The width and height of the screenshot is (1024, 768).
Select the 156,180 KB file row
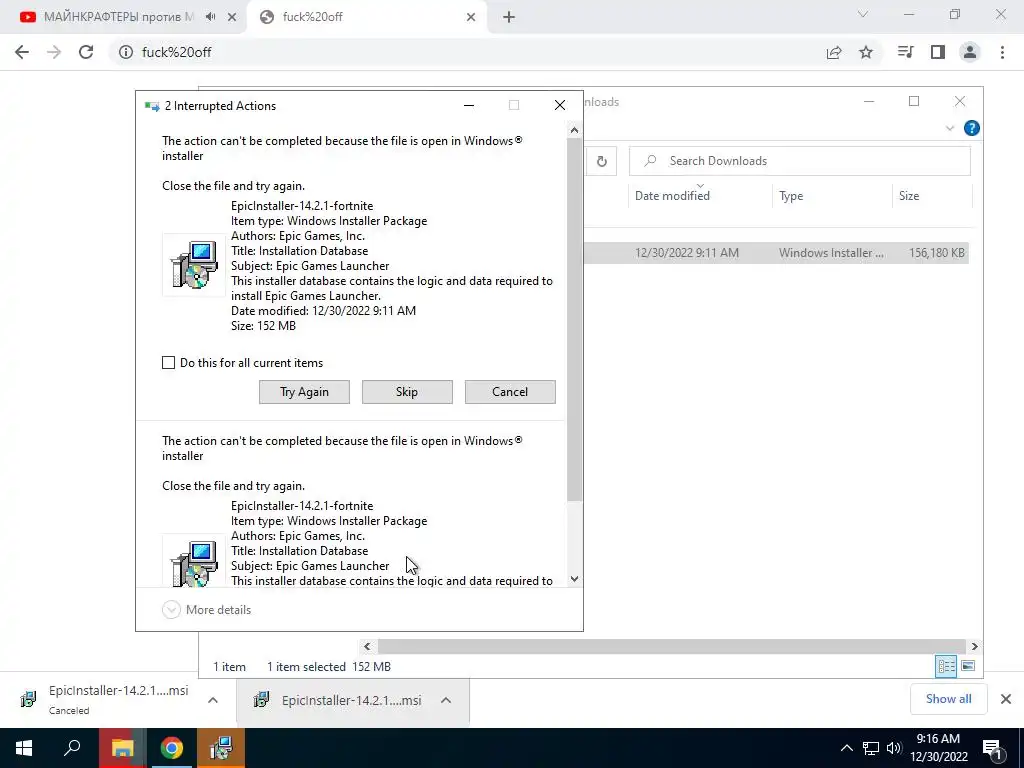point(776,253)
